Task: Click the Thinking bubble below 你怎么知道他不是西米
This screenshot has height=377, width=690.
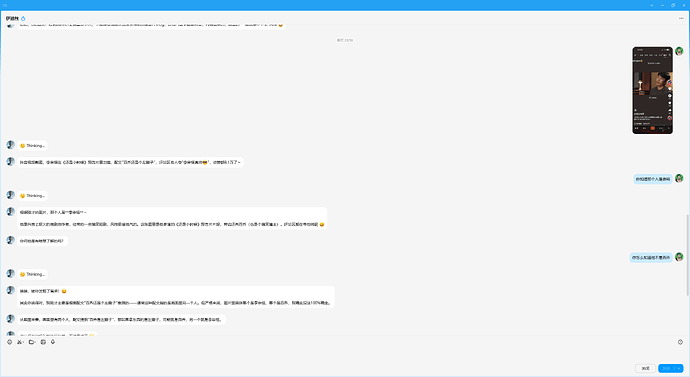Action: tap(33, 274)
